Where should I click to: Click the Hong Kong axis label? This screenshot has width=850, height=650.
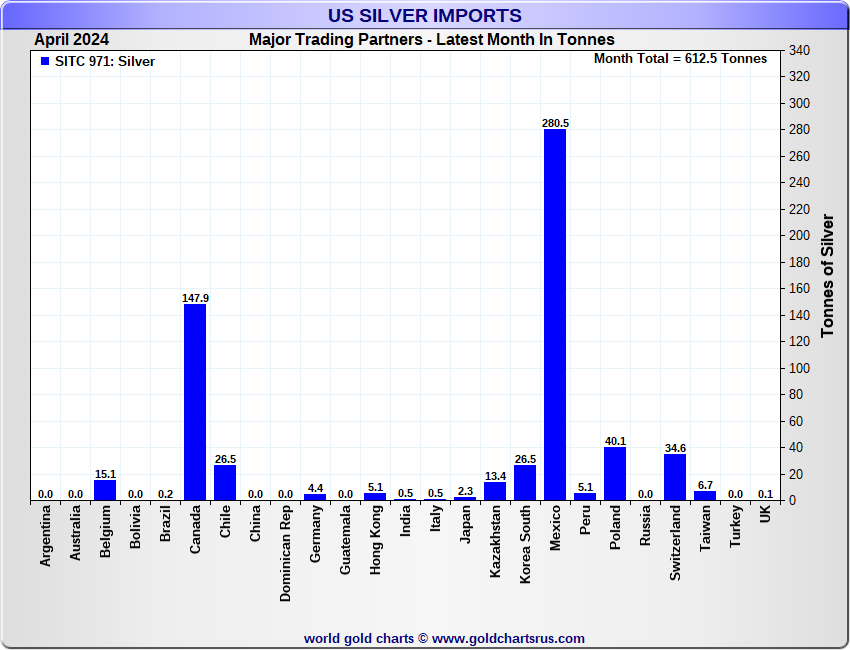[375, 540]
